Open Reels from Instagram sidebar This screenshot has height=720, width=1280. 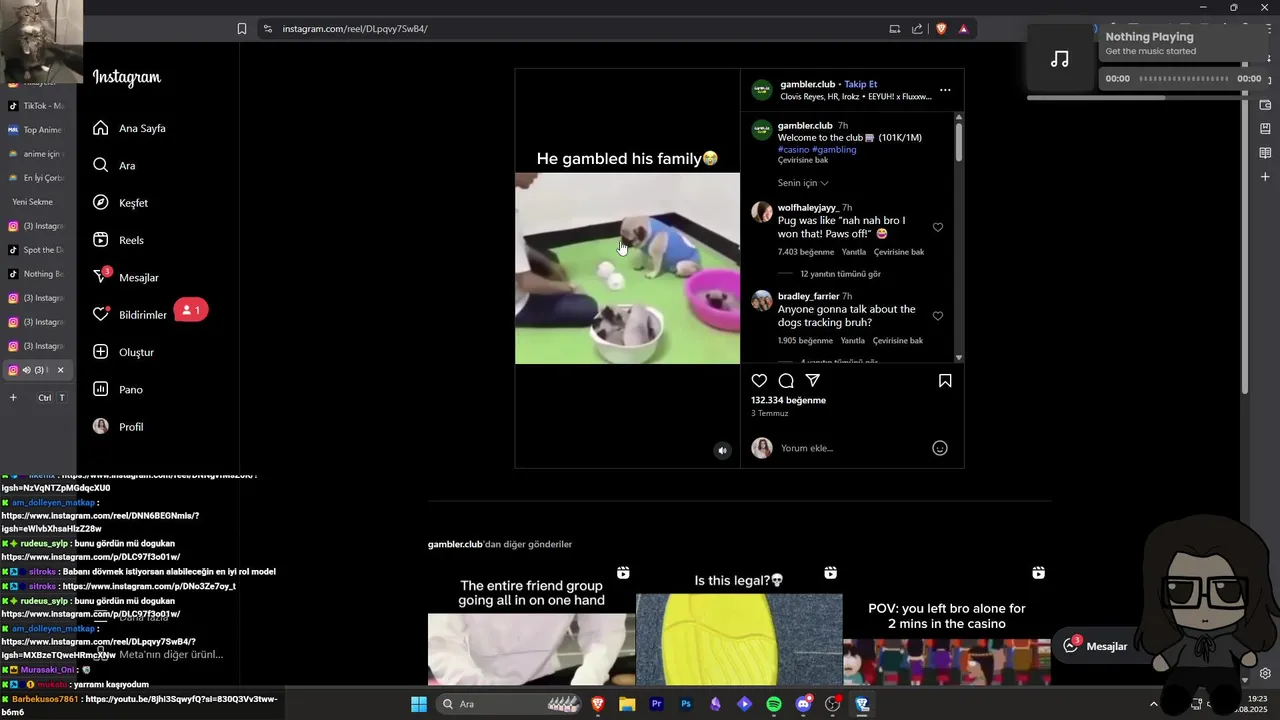pos(118,240)
